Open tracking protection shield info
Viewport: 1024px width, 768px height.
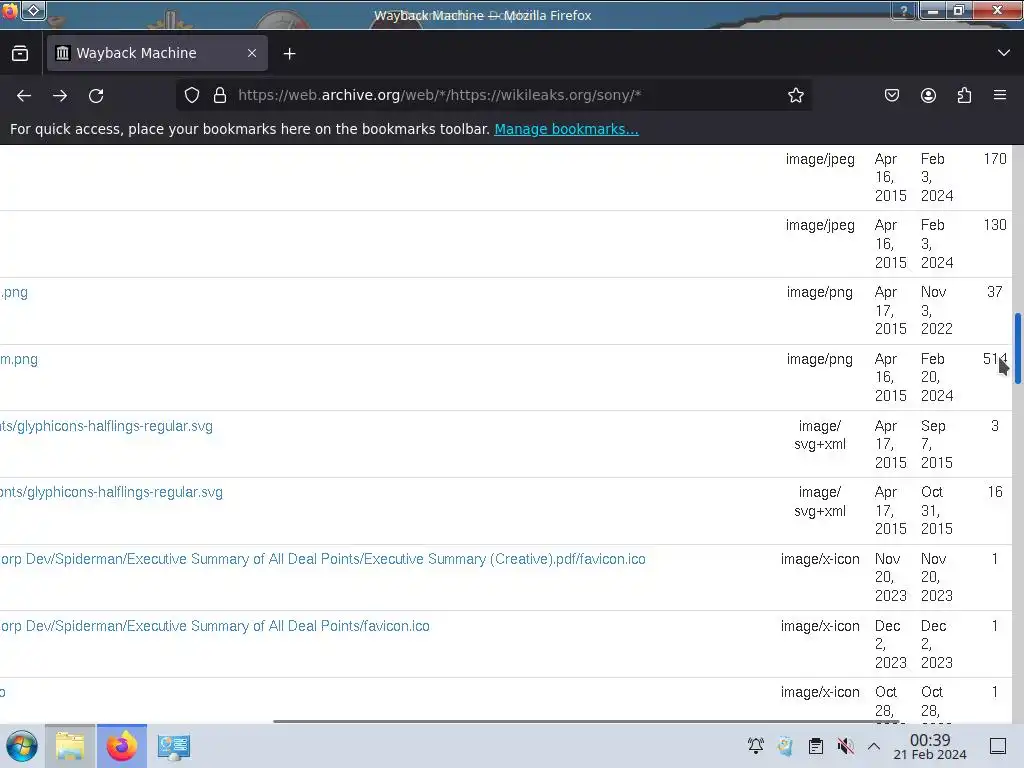tap(191, 95)
